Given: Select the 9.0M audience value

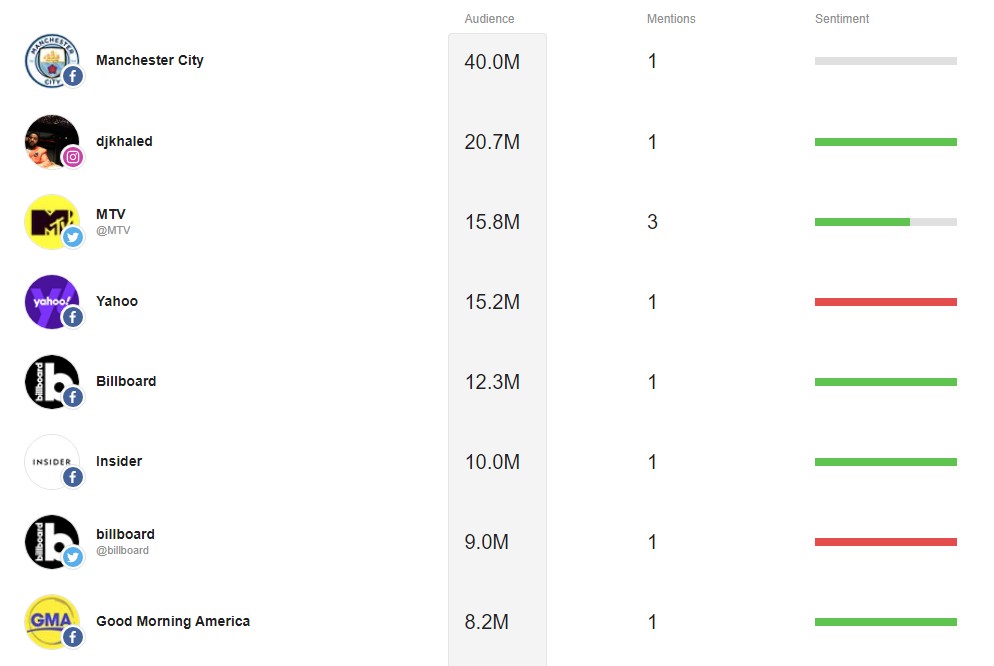Looking at the screenshot, I should (486, 542).
